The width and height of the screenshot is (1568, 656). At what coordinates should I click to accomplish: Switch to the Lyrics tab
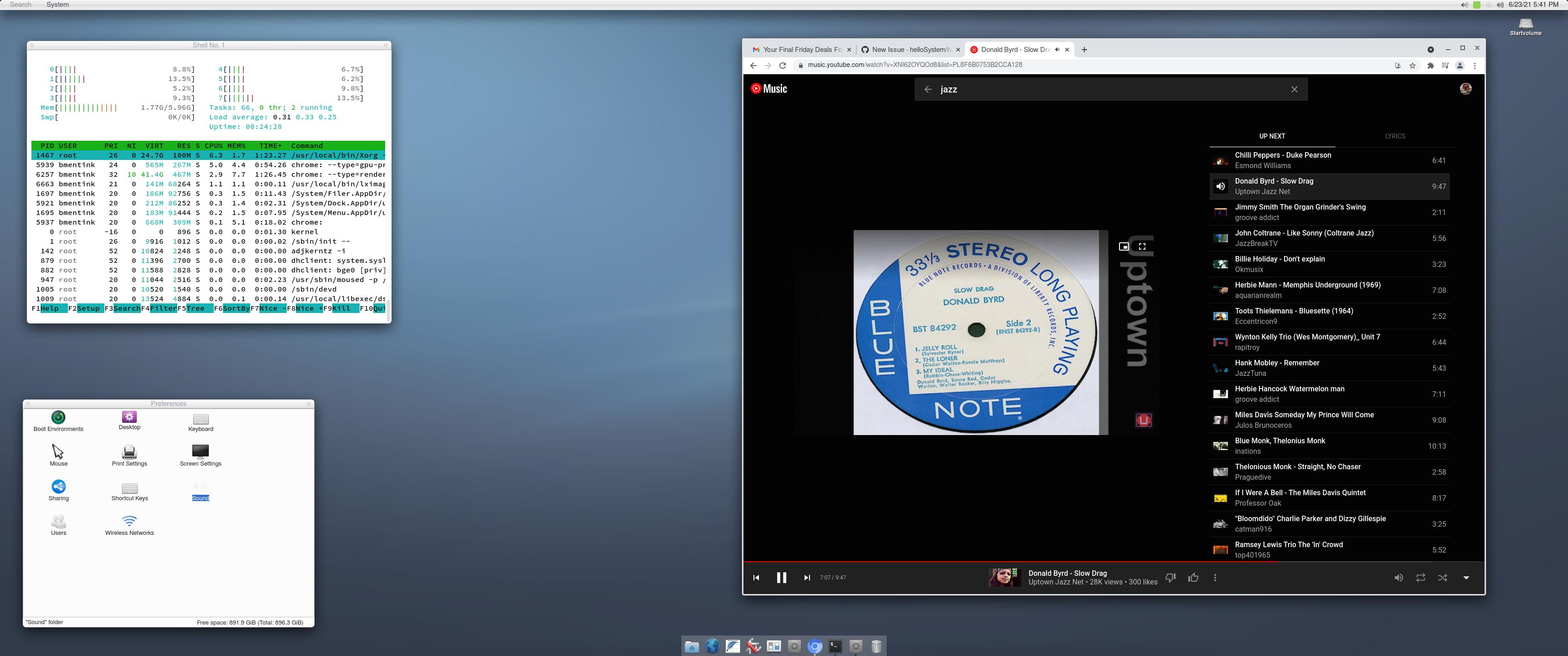[x=1394, y=136]
